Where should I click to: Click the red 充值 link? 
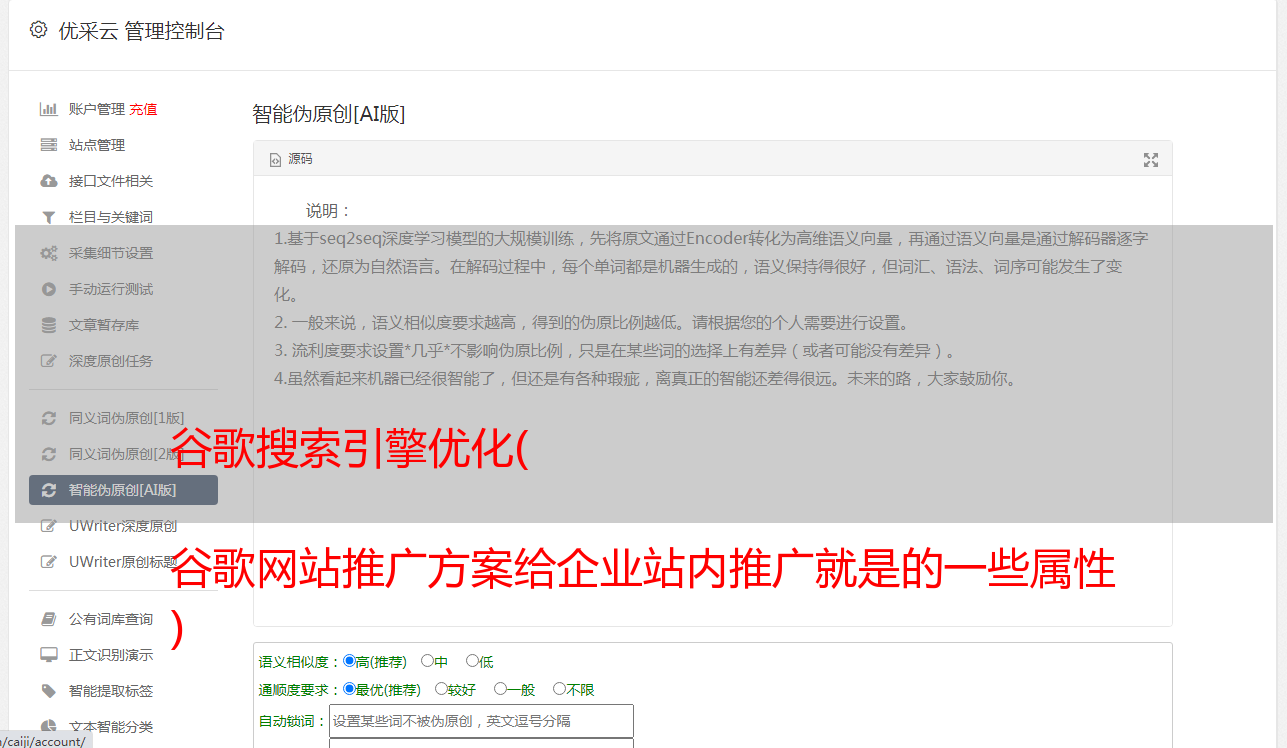click(143, 109)
